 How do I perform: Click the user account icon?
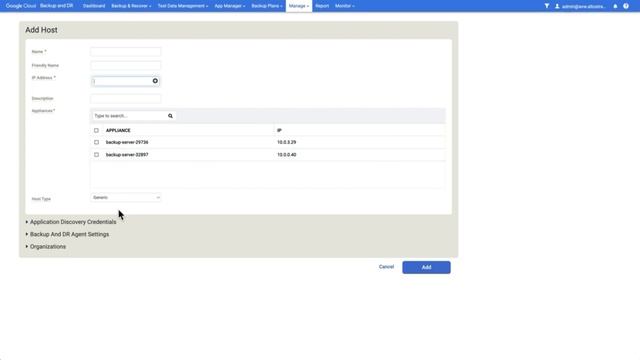point(557,6)
